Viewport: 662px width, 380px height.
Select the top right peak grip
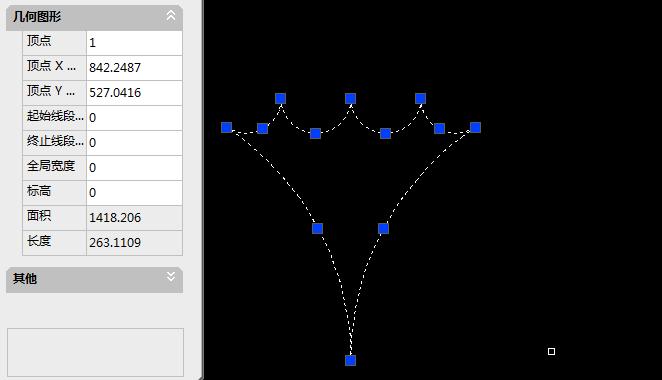coord(420,98)
